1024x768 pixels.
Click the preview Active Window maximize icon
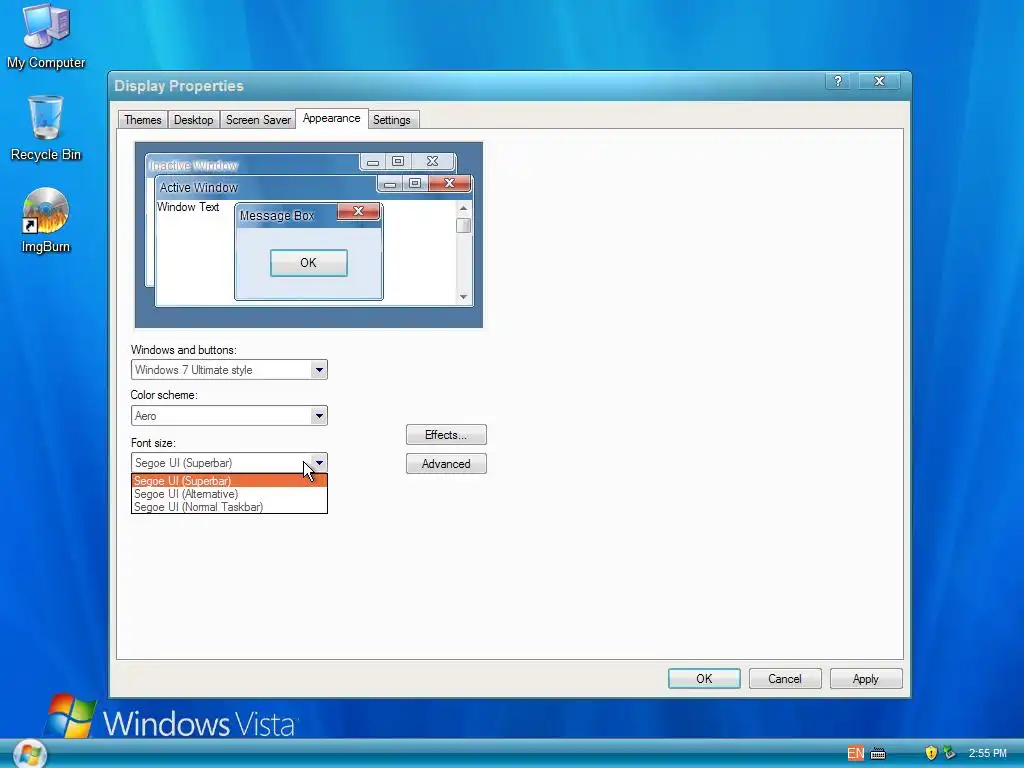click(415, 183)
